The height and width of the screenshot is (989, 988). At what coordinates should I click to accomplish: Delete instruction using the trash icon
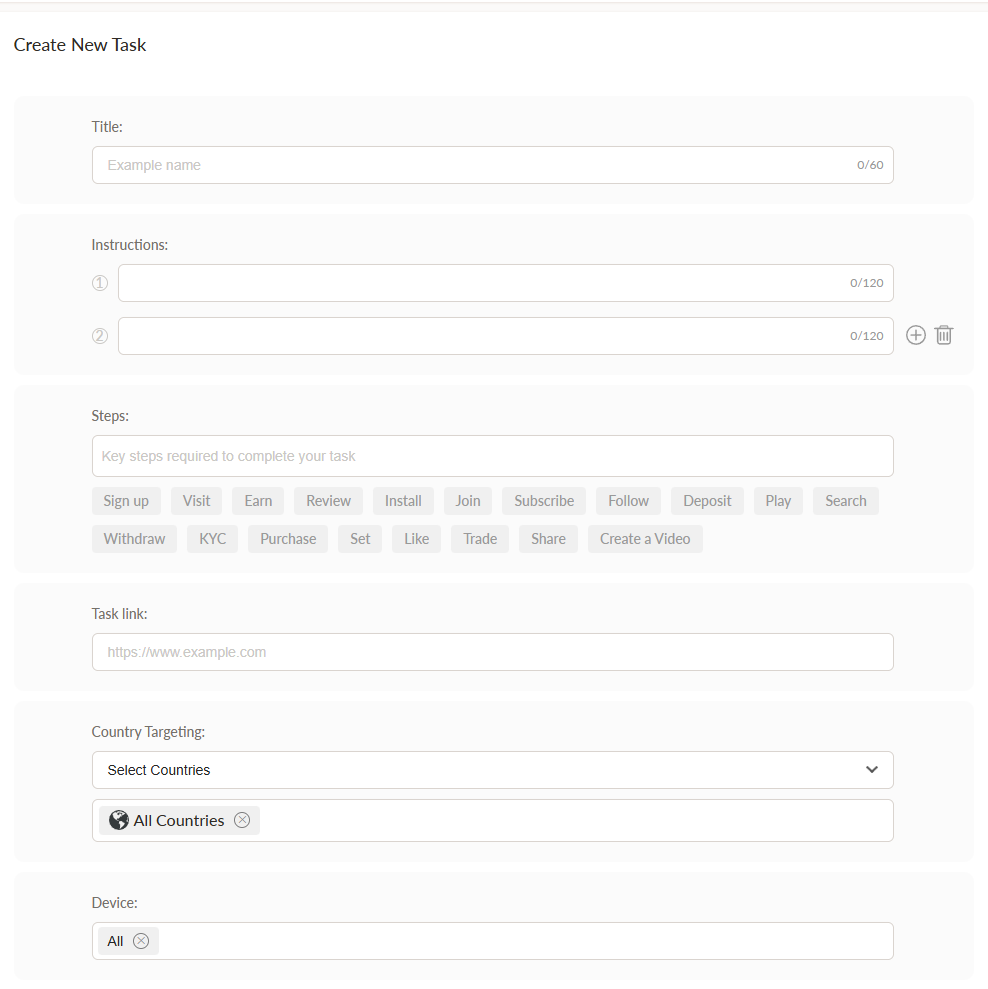coord(944,336)
